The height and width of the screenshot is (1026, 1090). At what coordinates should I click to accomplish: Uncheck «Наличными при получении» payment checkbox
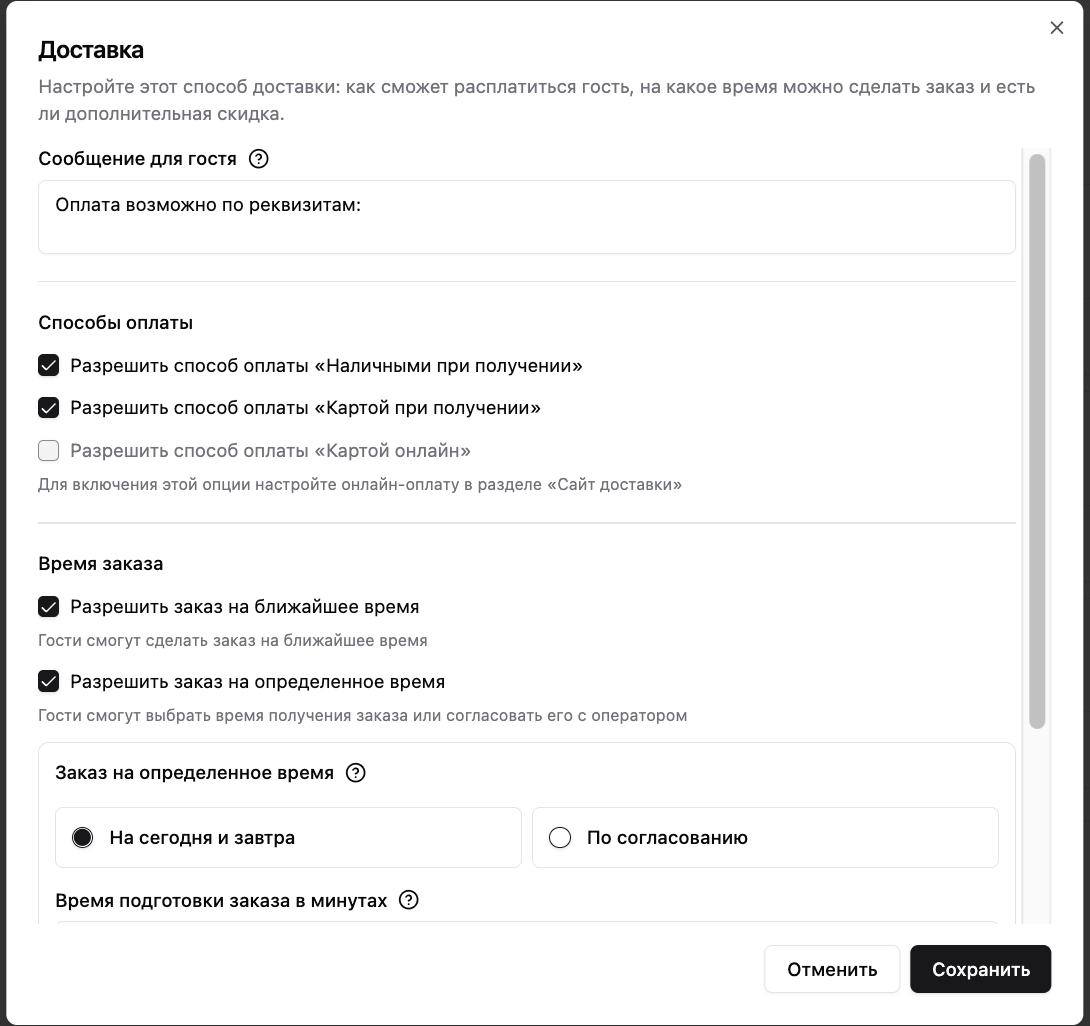pos(49,366)
